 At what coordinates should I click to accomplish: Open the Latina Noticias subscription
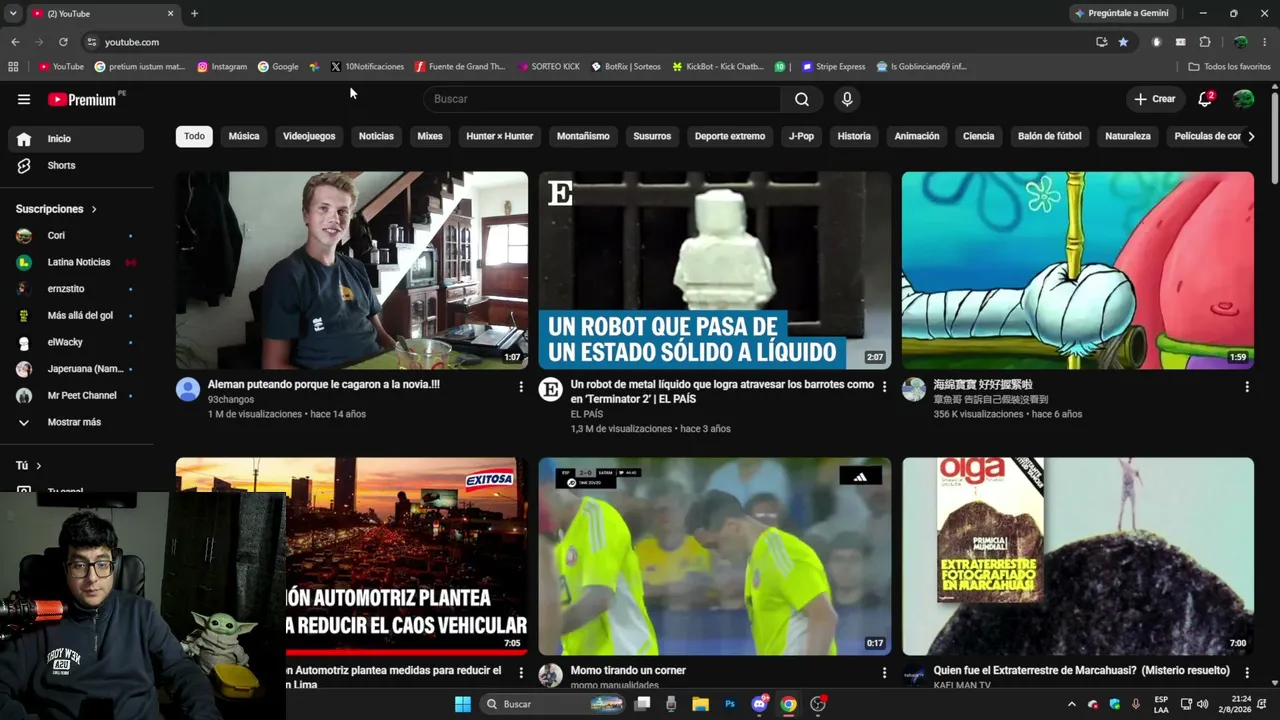coord(76,262)
